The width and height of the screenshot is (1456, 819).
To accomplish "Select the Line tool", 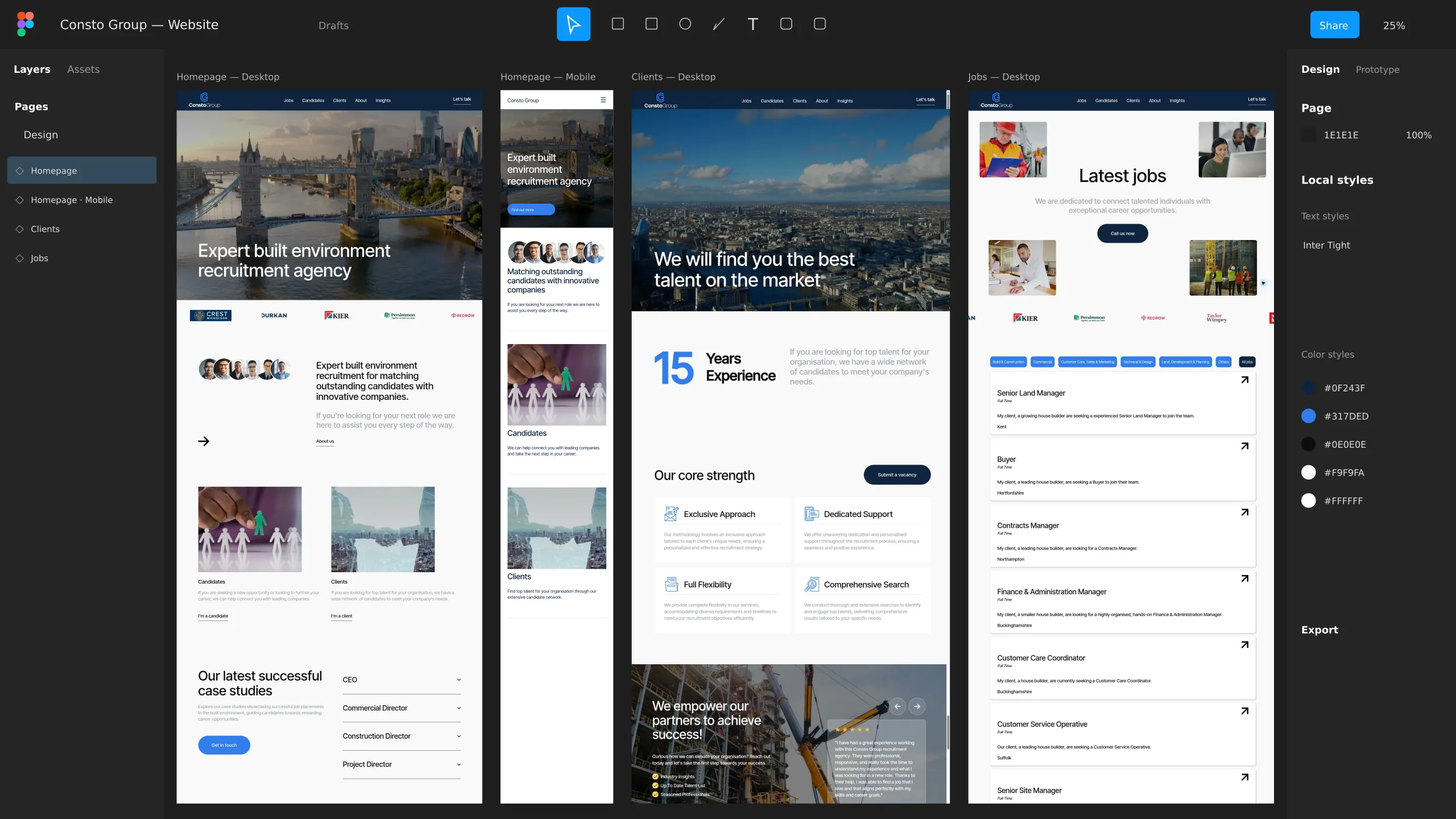I will (719, 24).
